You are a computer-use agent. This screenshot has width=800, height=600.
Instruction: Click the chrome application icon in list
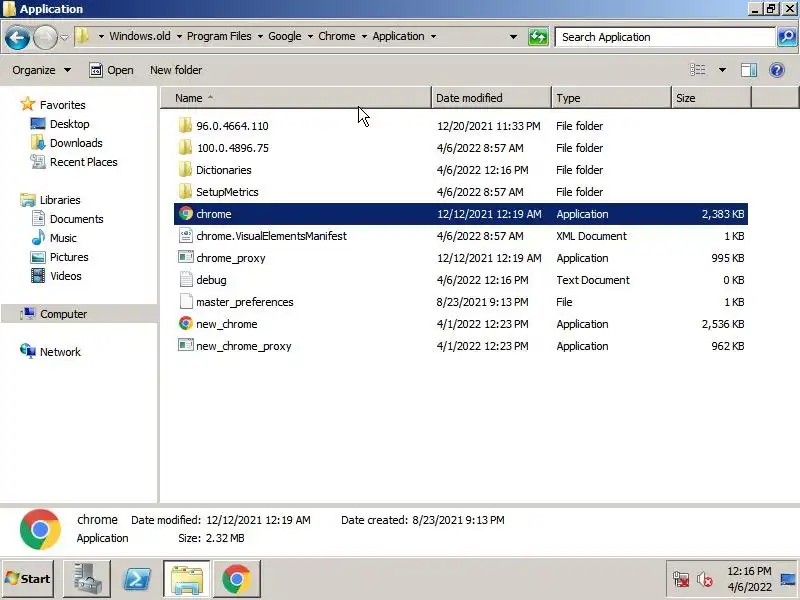186,213
